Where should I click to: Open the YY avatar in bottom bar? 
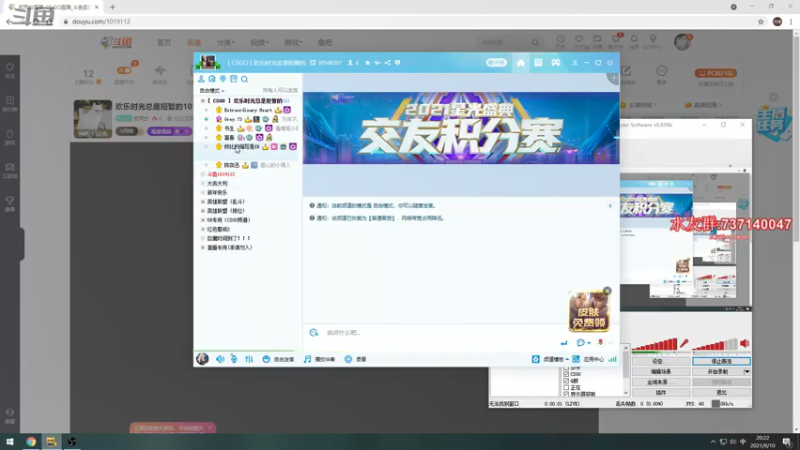point(202,359)
